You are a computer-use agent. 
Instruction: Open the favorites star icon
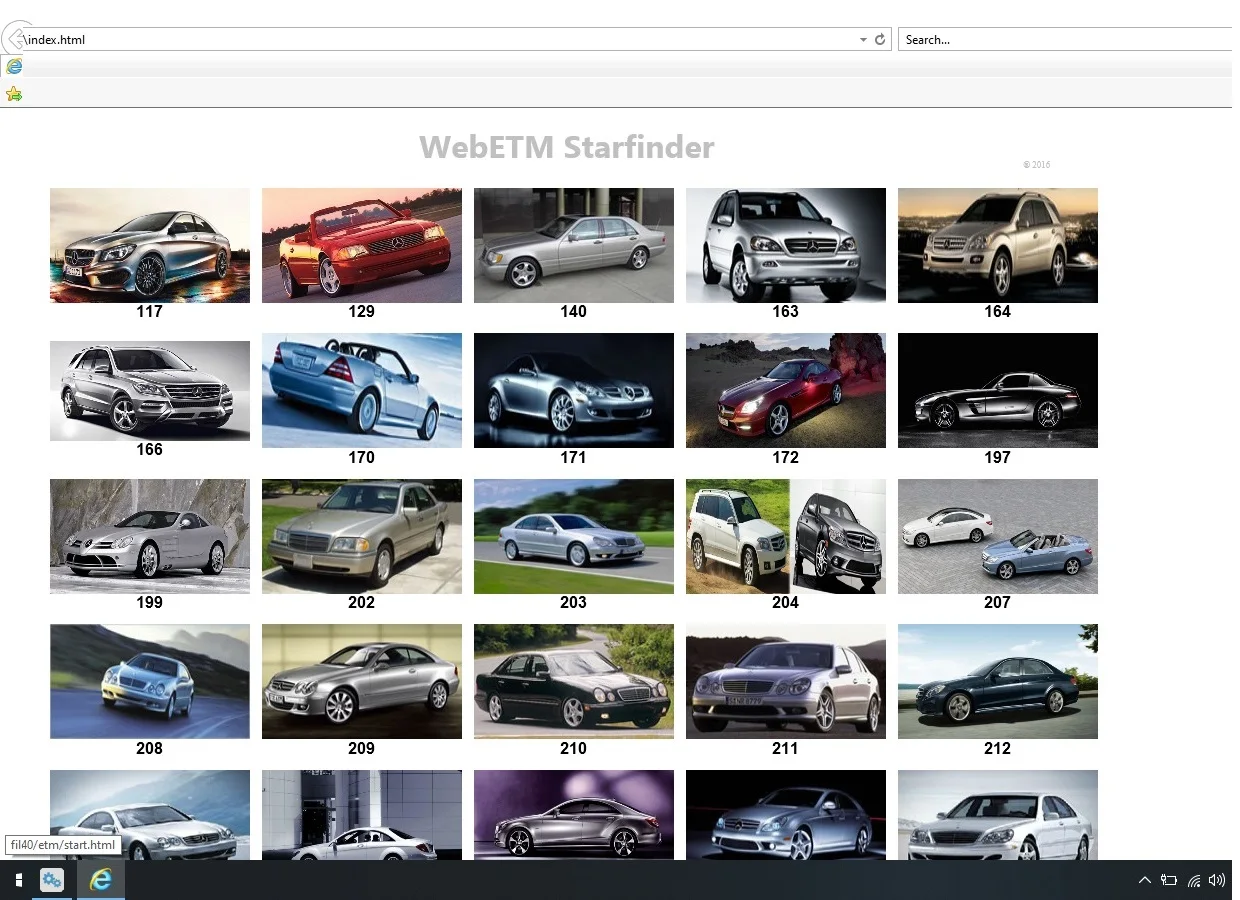click(14, 94)
